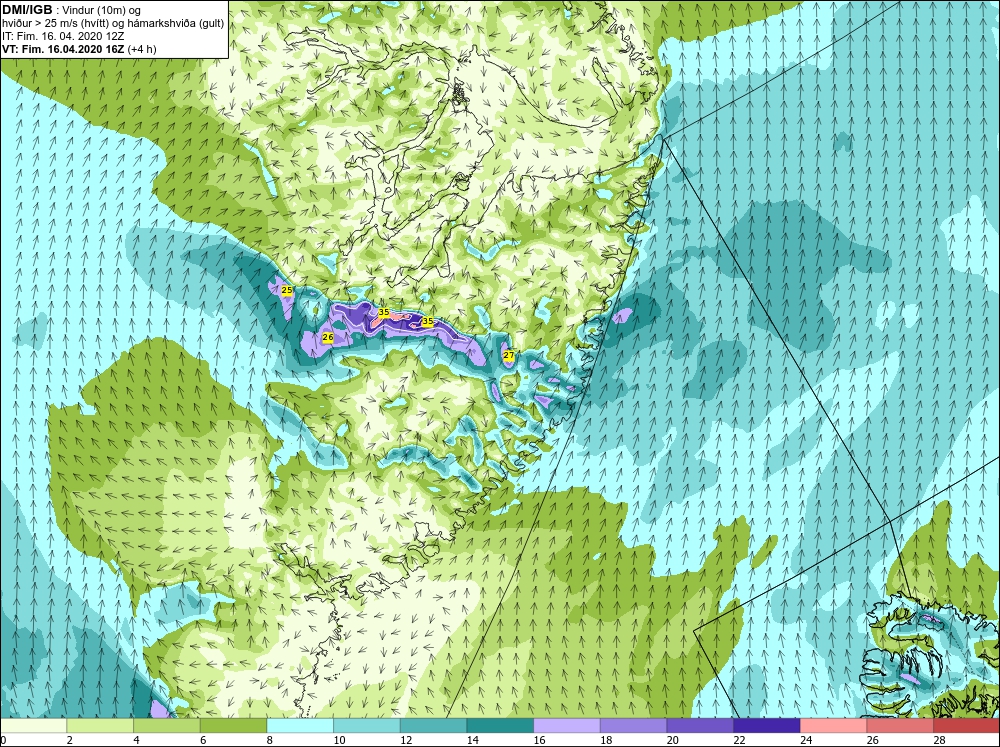Click the valid time 'VT: Fim. 16.04.2020 16Z'

tap(64, 48)
